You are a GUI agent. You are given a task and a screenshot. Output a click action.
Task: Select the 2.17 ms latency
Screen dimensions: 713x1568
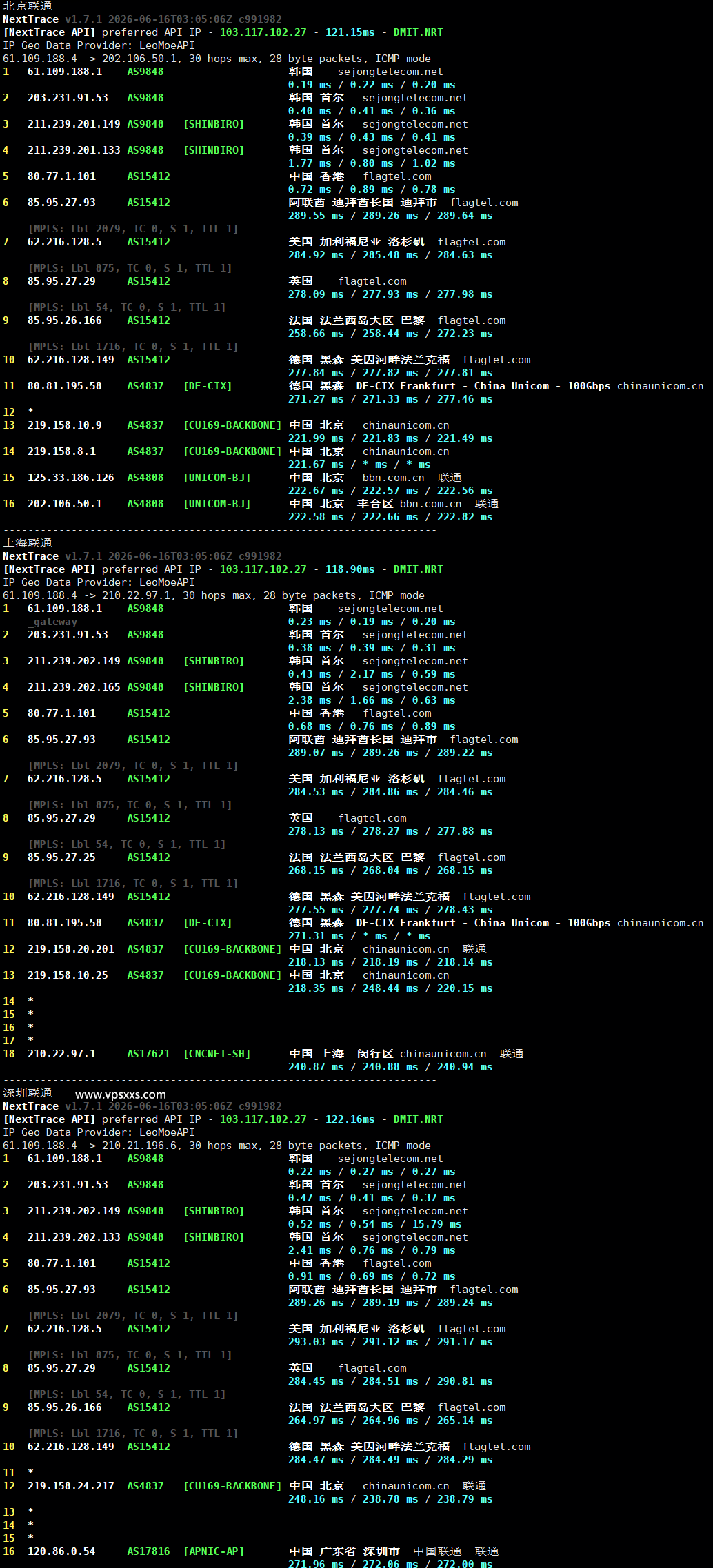tap(372, 674)
